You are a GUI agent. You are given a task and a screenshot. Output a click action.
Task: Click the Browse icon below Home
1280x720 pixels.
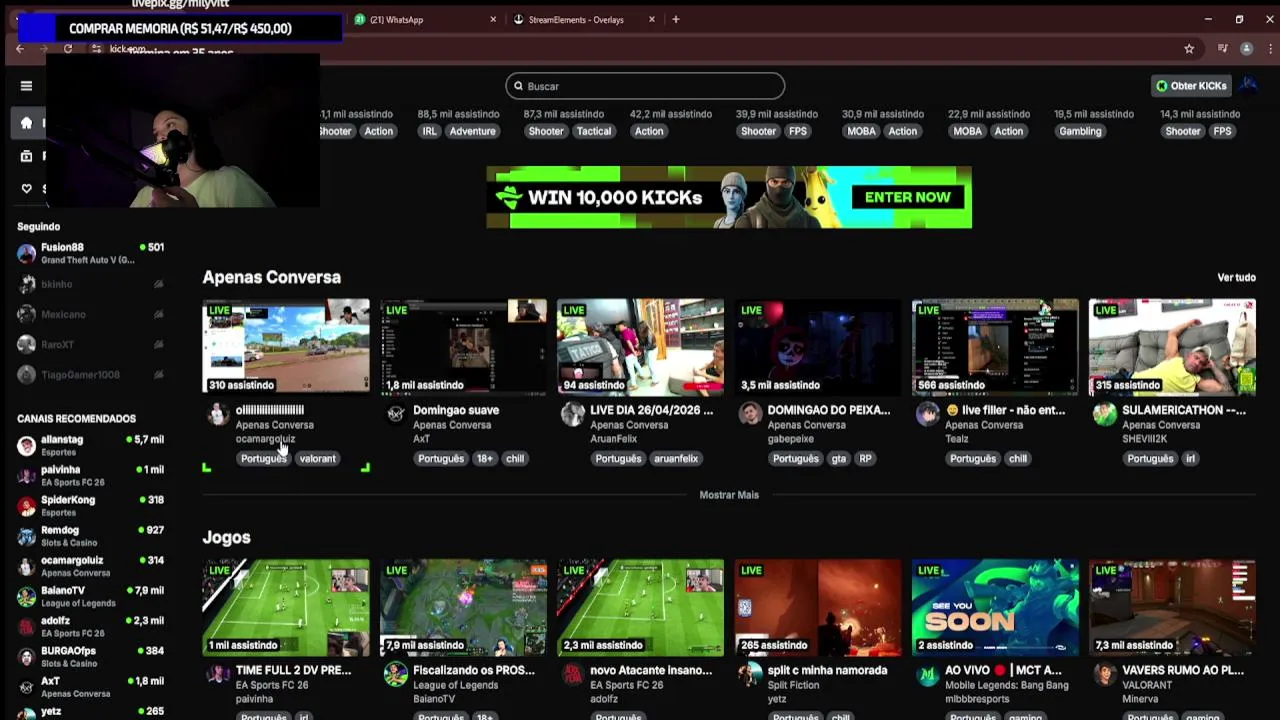(x=26, y=156)
